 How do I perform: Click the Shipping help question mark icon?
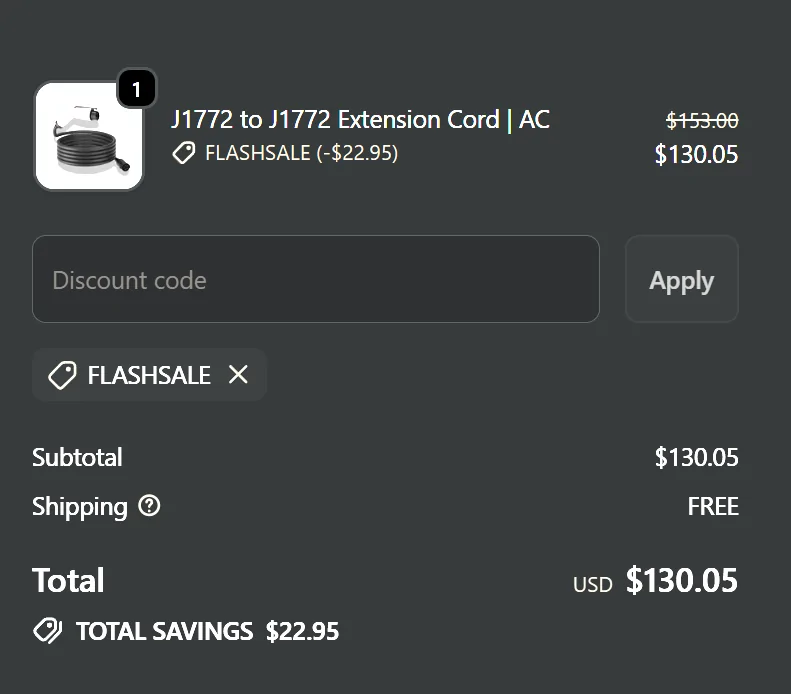point(149,506)
